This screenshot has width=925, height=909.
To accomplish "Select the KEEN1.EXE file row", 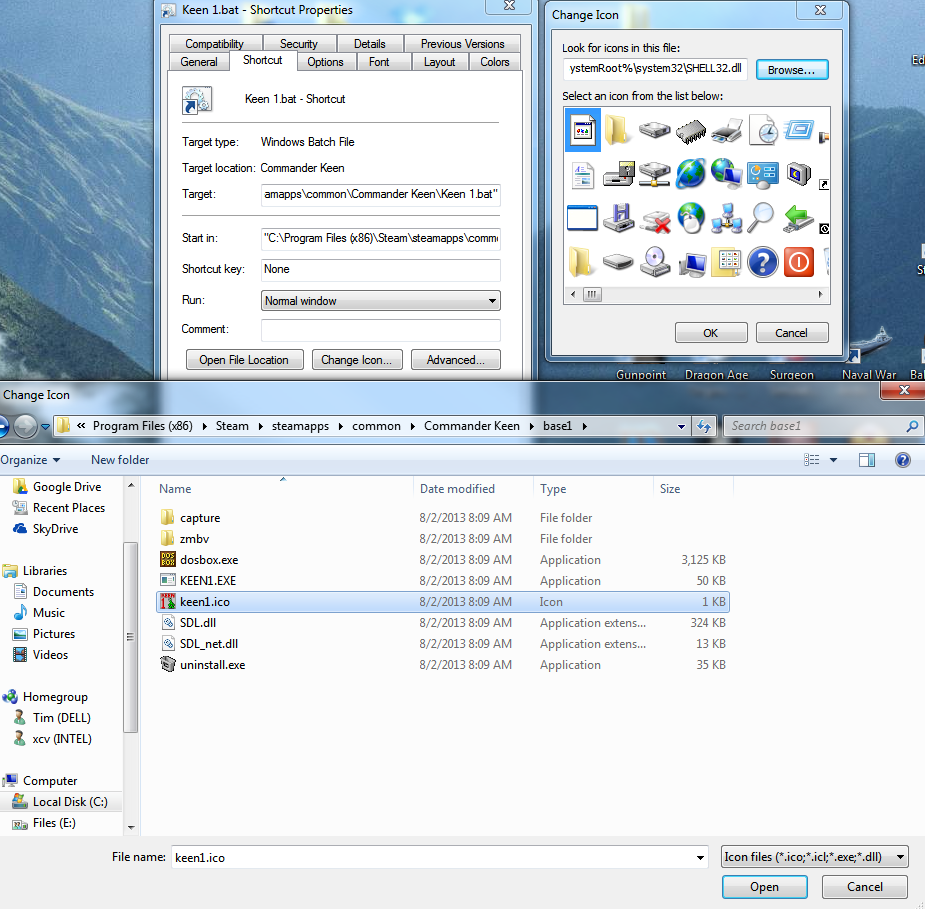I will 444,580.
